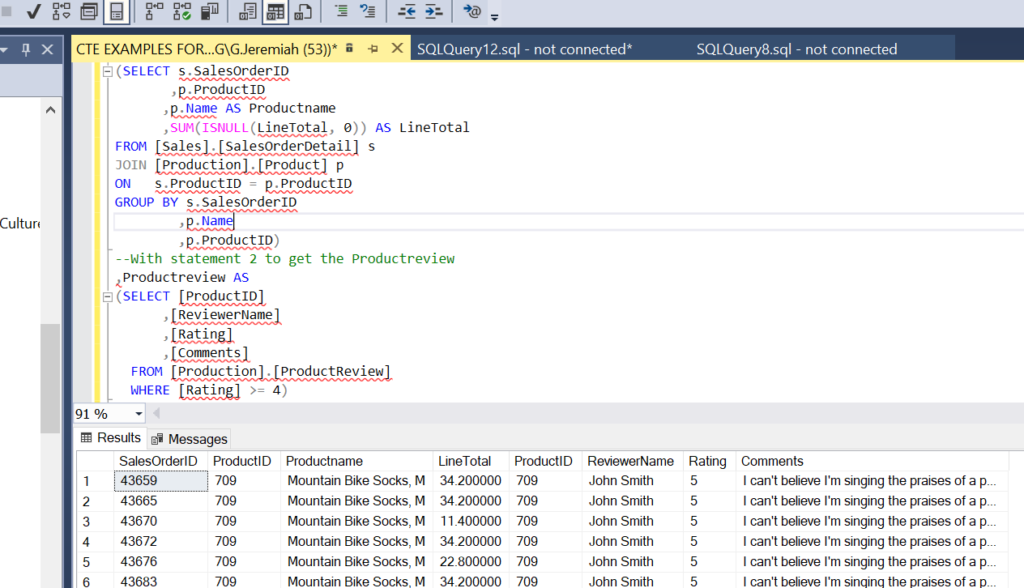Viewport: 1024px width, 588px height.
Task: Toggle Include Actual Execution Plan
Action: pos(154,12)
